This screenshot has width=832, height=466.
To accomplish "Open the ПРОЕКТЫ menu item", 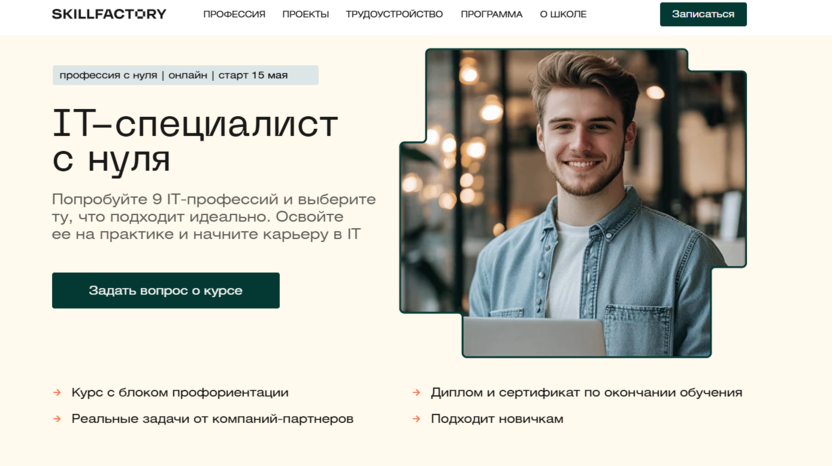I will (x=306, y=14).
